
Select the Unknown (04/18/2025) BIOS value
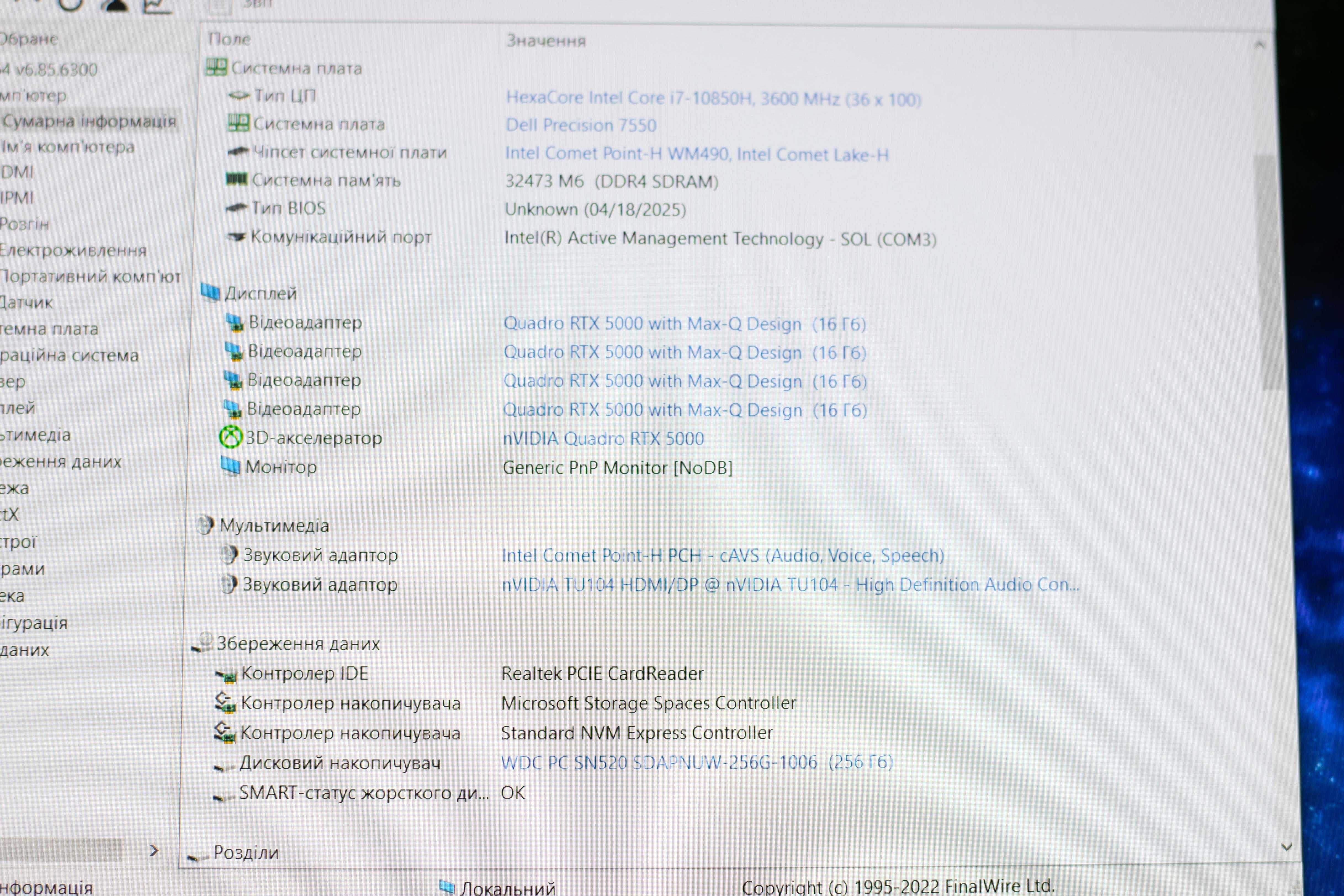pos(595,210)
